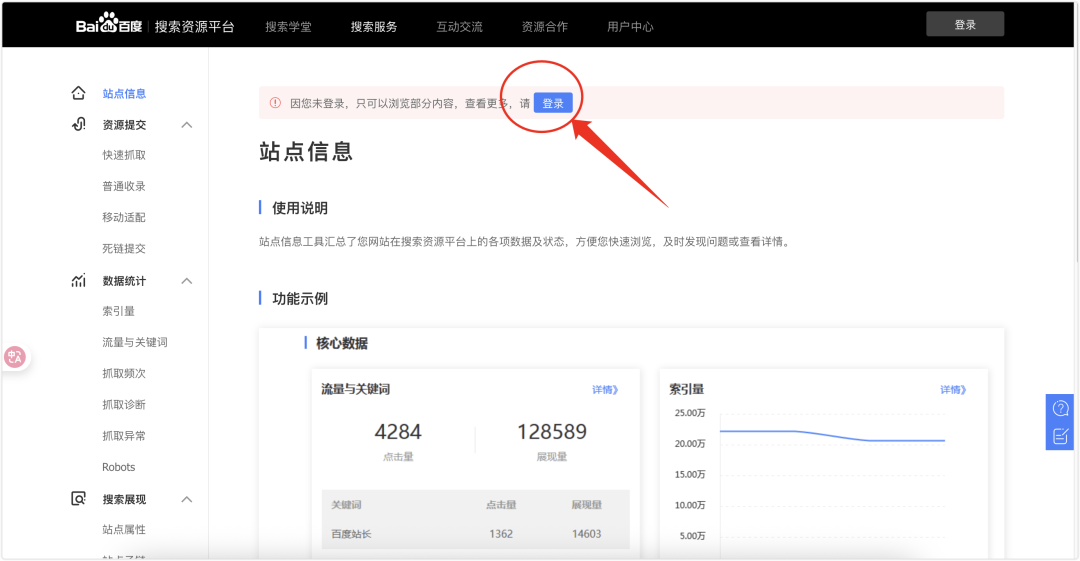Image resolution: width=1080 pixels, height=561 pixels.
Task: Click the 核心数据 heading
Action: (x=342, y=343)
